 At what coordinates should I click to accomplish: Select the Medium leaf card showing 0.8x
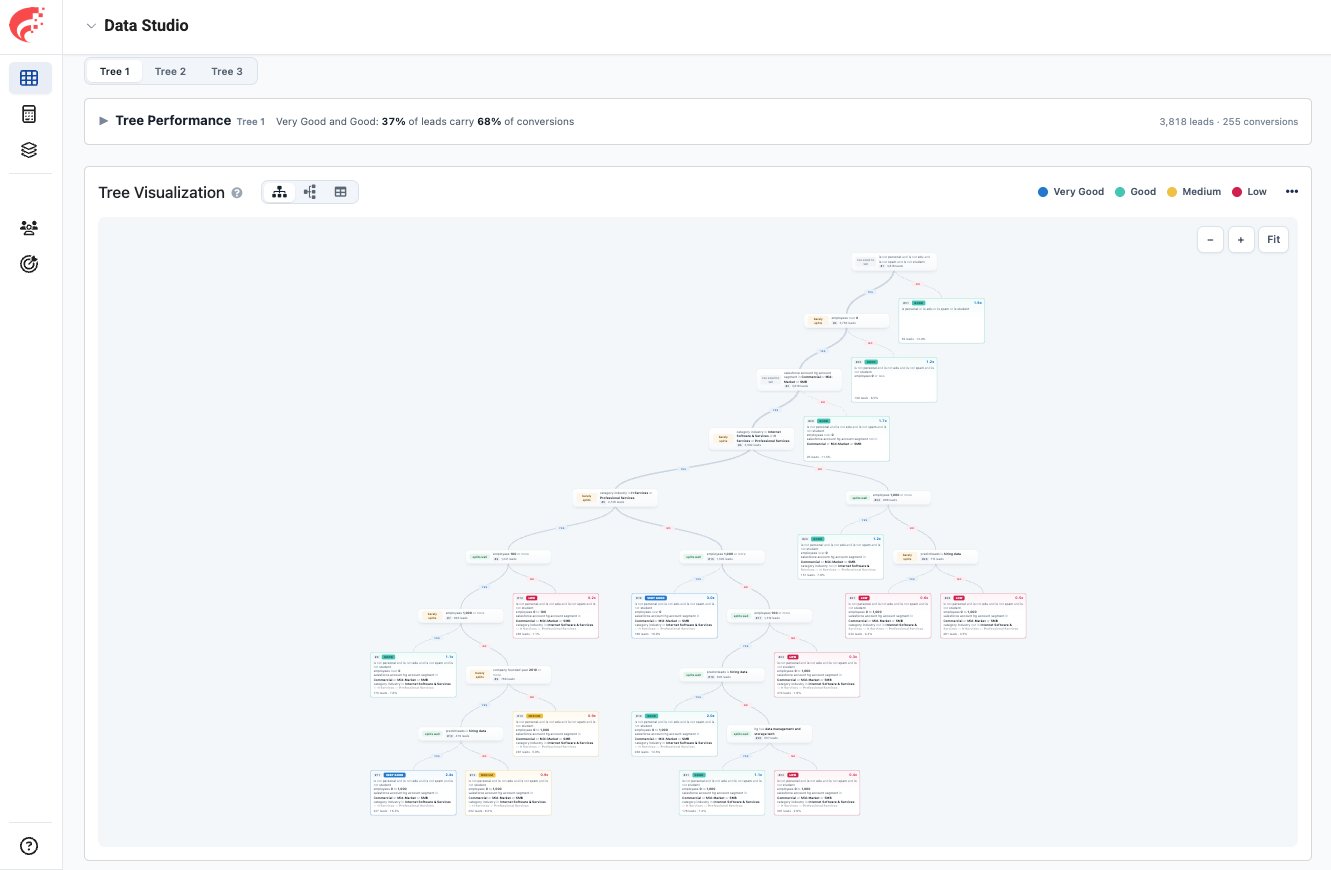coord(508,792)
